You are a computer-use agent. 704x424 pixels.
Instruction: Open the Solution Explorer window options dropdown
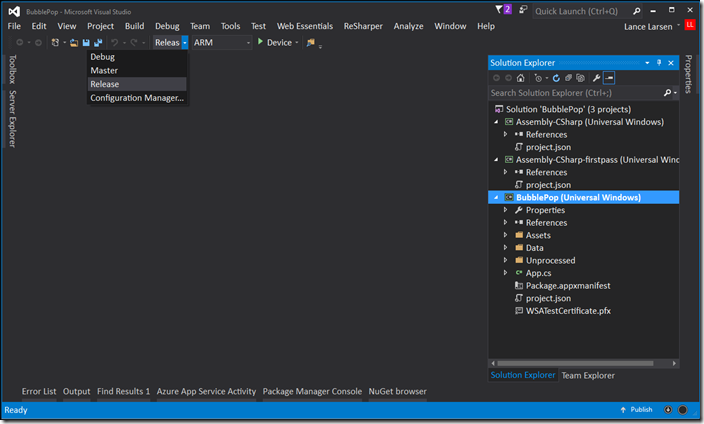pyautogui.click(x=647, y=63)
